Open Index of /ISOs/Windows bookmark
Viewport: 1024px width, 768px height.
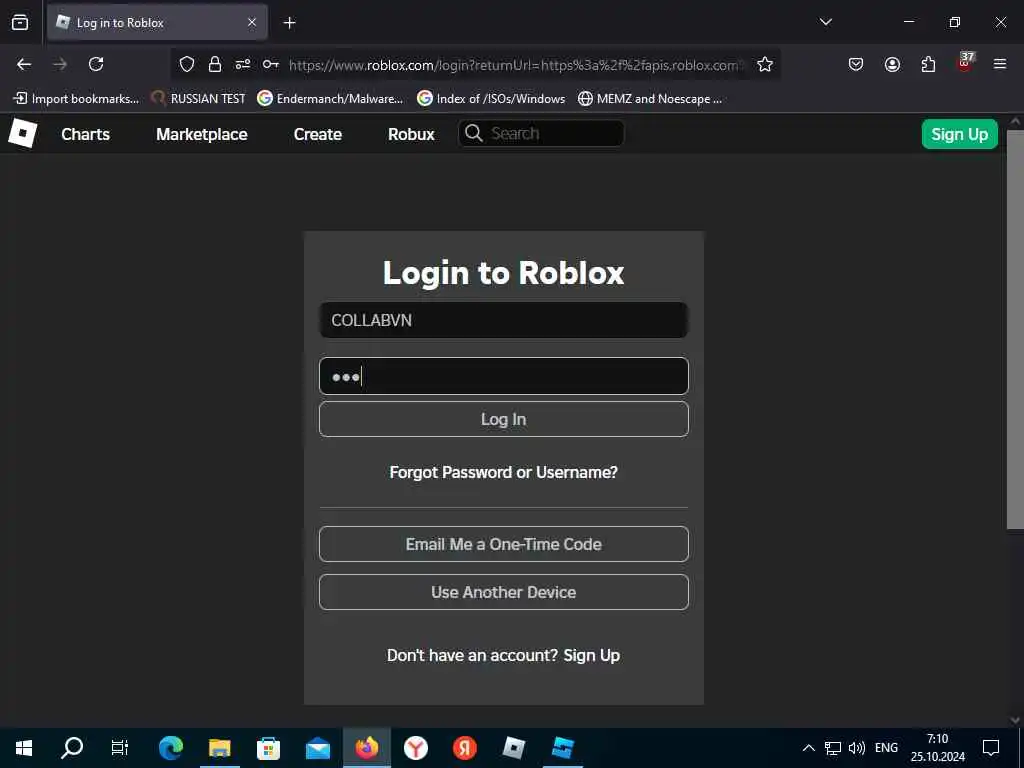[x=491, y=99]
